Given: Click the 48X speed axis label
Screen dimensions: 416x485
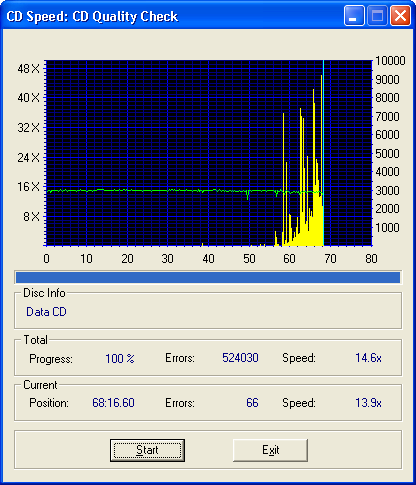Looking at the screenshot, I should point(29,69).
